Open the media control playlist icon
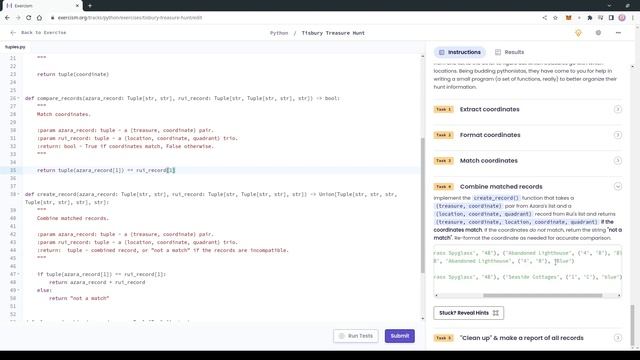 tap(600, 18)
